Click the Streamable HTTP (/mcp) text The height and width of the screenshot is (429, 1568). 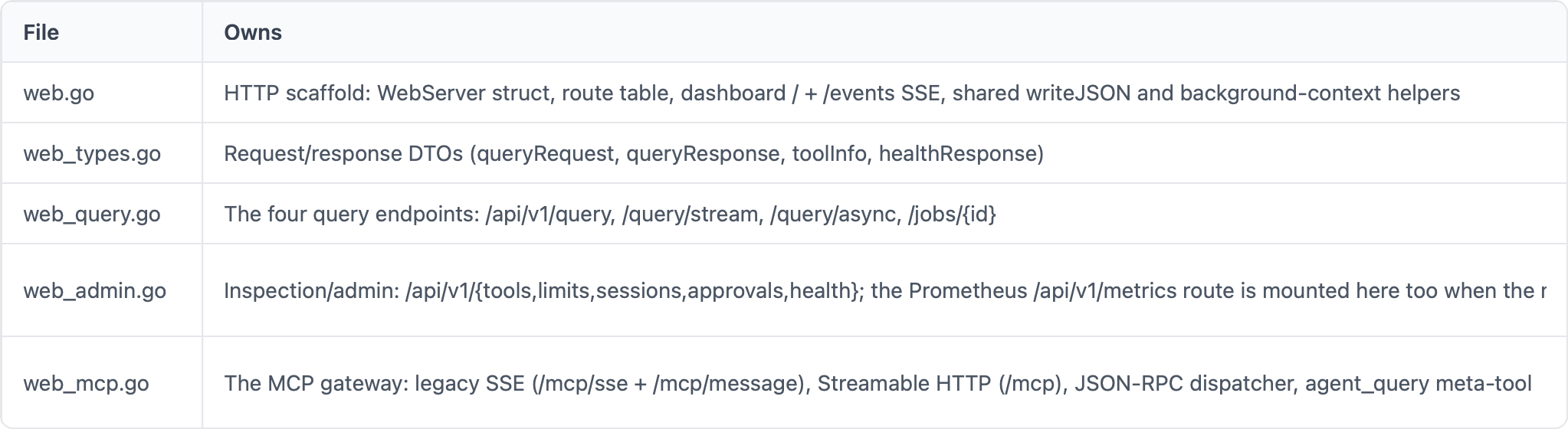(940, 383)
